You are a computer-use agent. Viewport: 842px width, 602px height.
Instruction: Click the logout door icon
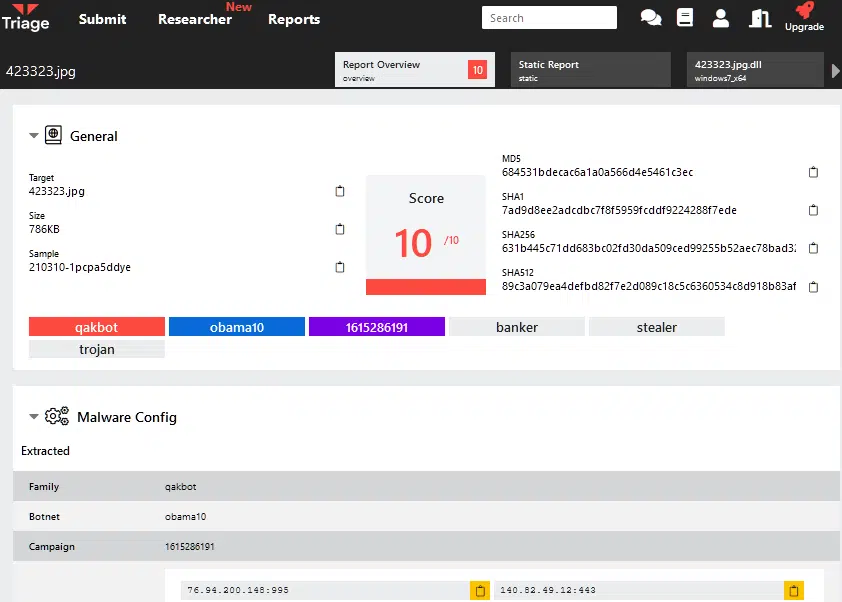coord(759,17)
